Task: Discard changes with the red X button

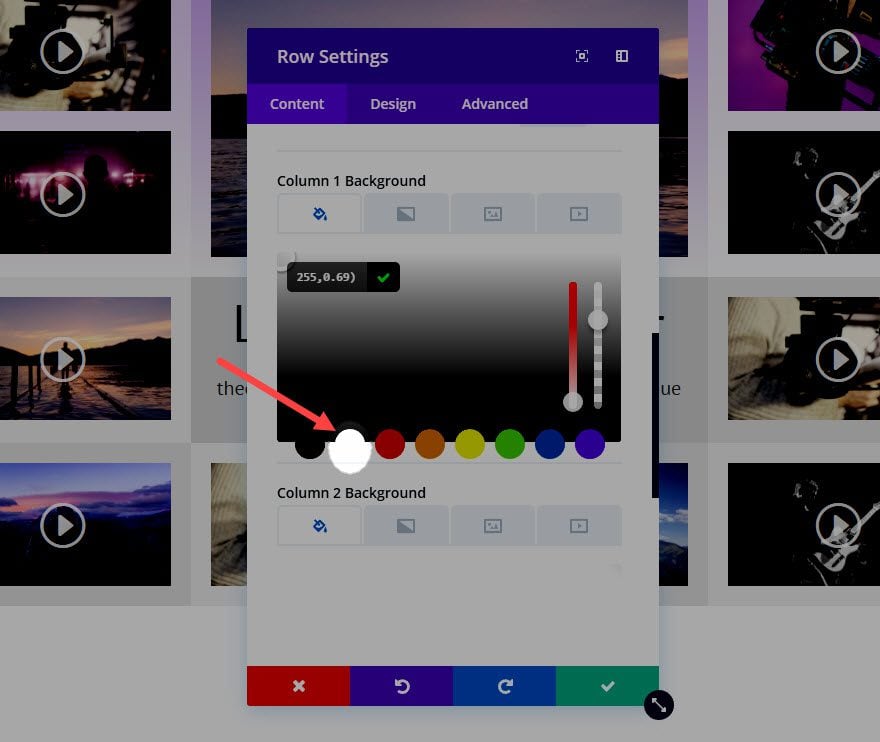Action: tap(299, 686)
